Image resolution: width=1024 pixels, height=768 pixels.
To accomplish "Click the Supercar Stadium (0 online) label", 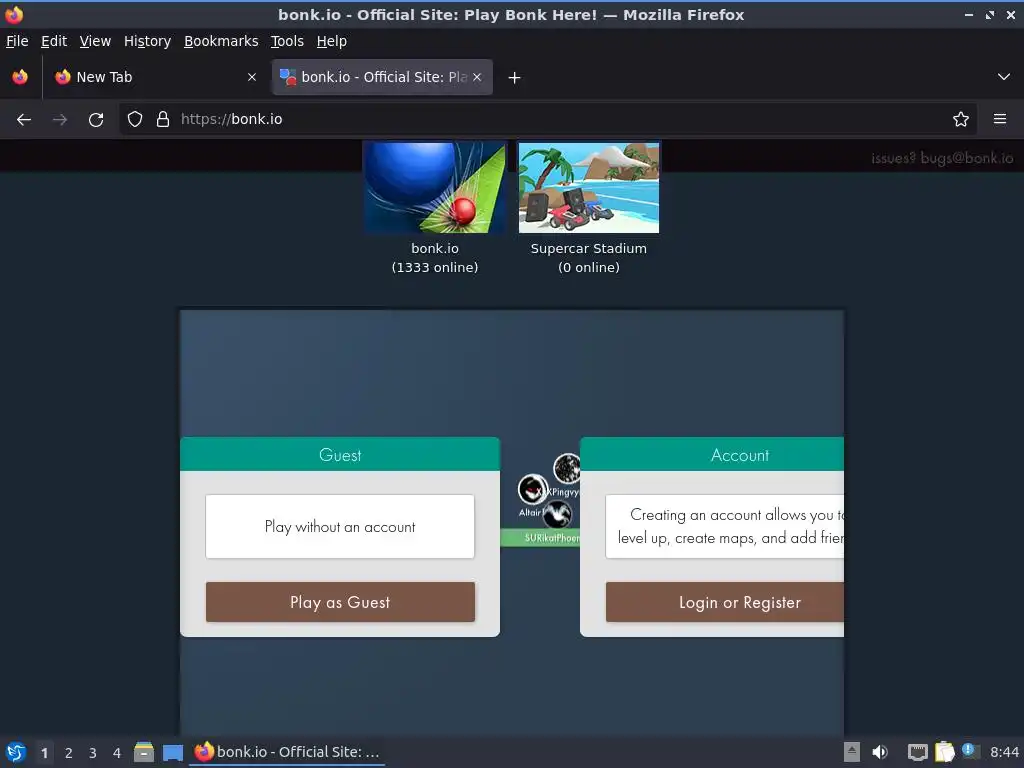I will pyautogui.click(x=589, y=258).
